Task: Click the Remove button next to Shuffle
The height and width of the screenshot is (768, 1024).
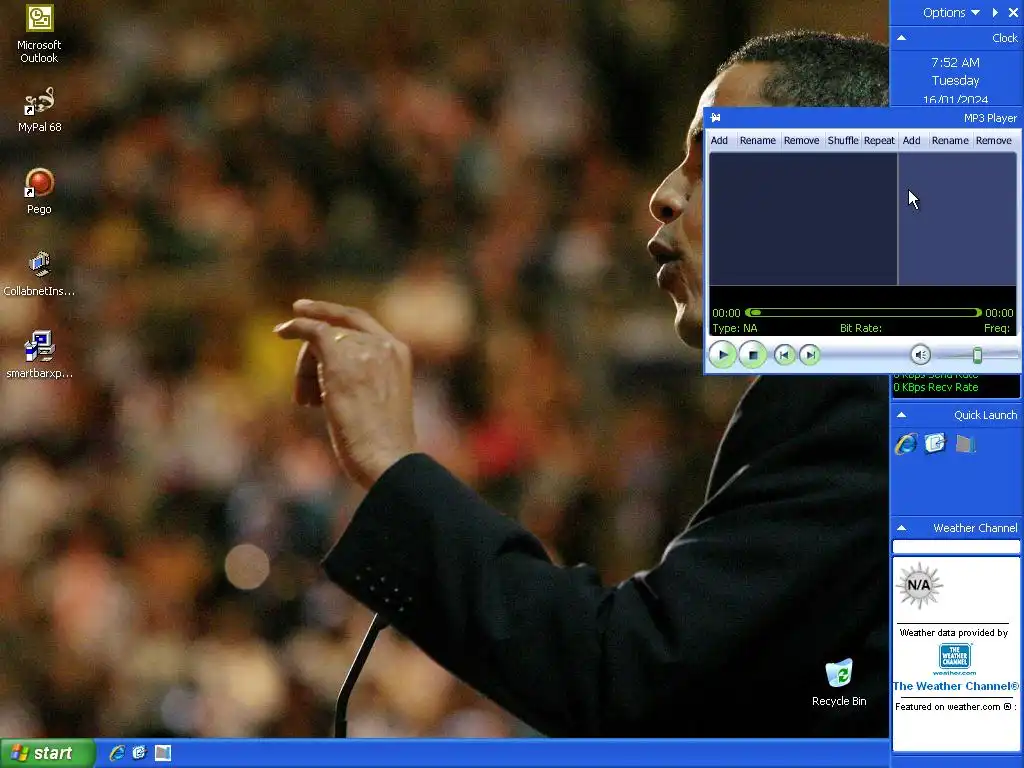Action: click(x=801, y=140)
